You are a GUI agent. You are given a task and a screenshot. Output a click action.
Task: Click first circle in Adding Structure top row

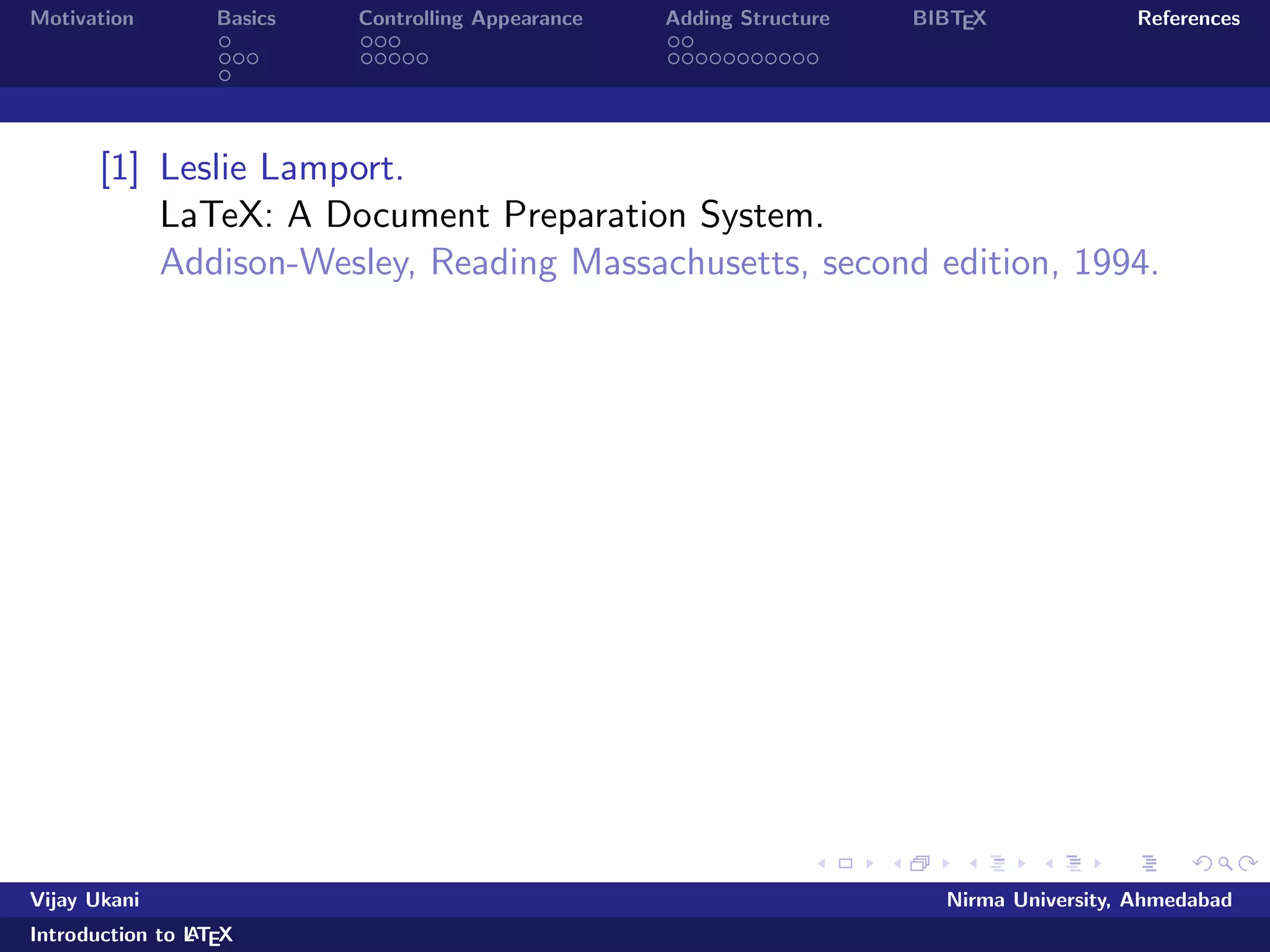(x=673, y=42)
